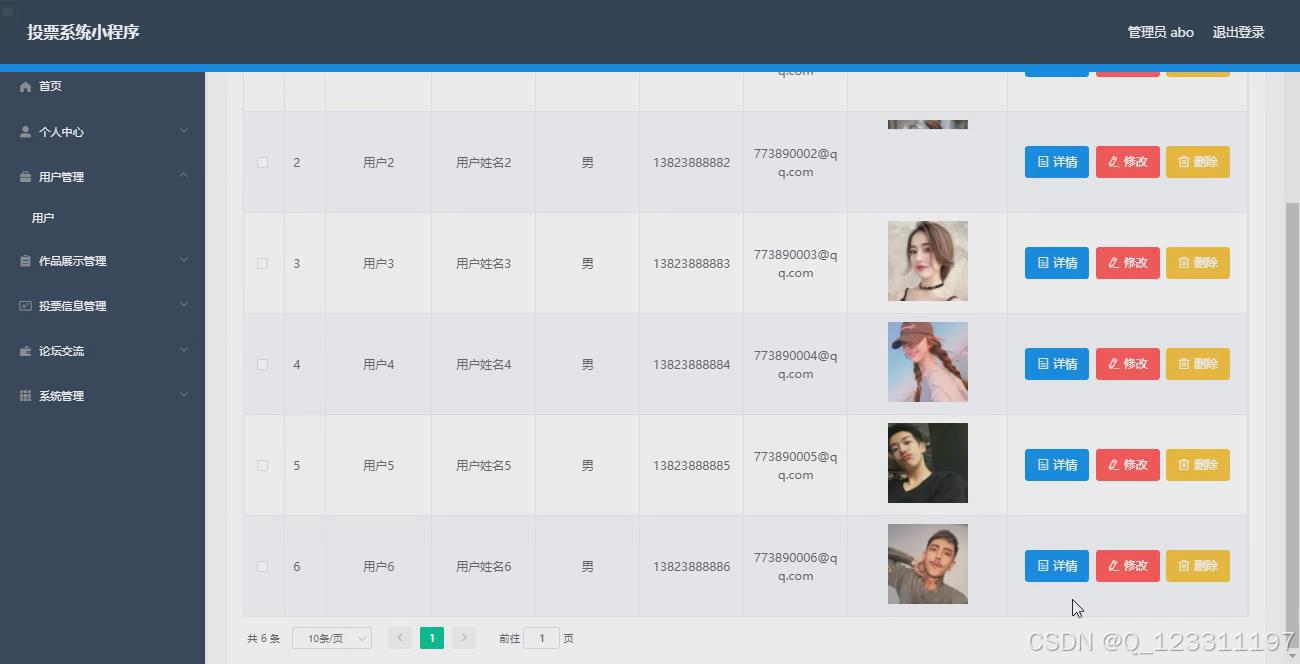This screenshot has width=1300, height=664.
Task: Collapse the 用户管理 chevron
Action: tap(184, 176)
